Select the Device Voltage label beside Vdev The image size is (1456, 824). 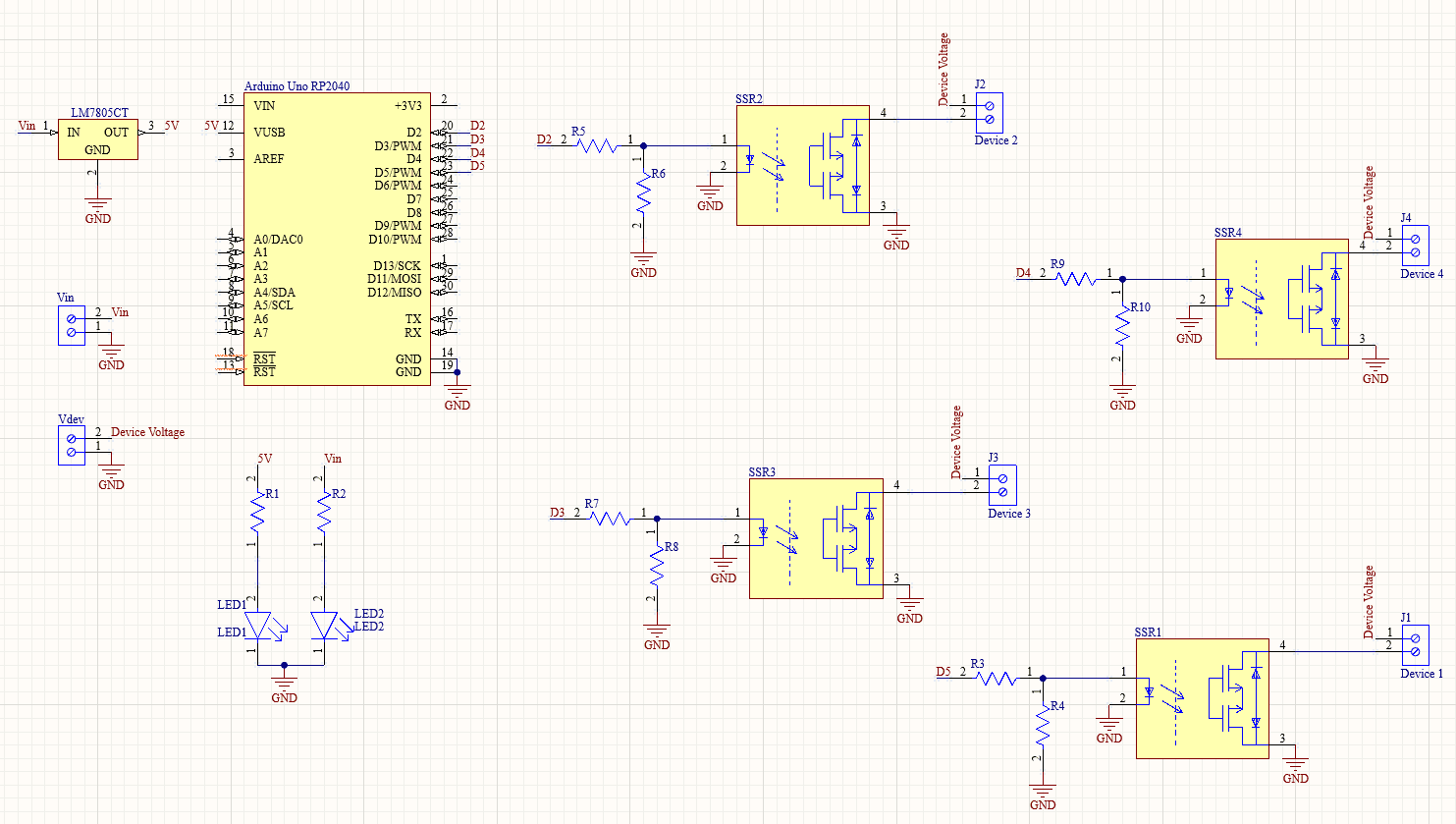coord(147,432)
